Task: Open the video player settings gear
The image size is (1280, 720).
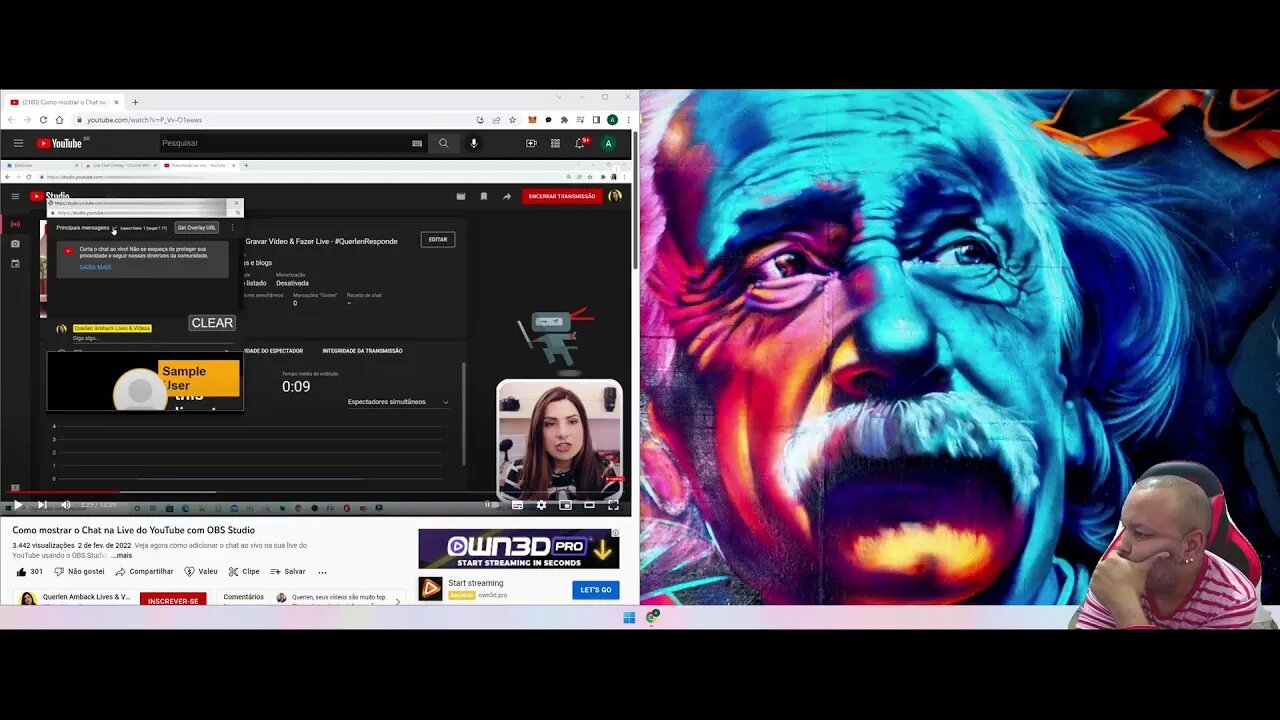Action: pyautogui.click(x=541, y=505)
